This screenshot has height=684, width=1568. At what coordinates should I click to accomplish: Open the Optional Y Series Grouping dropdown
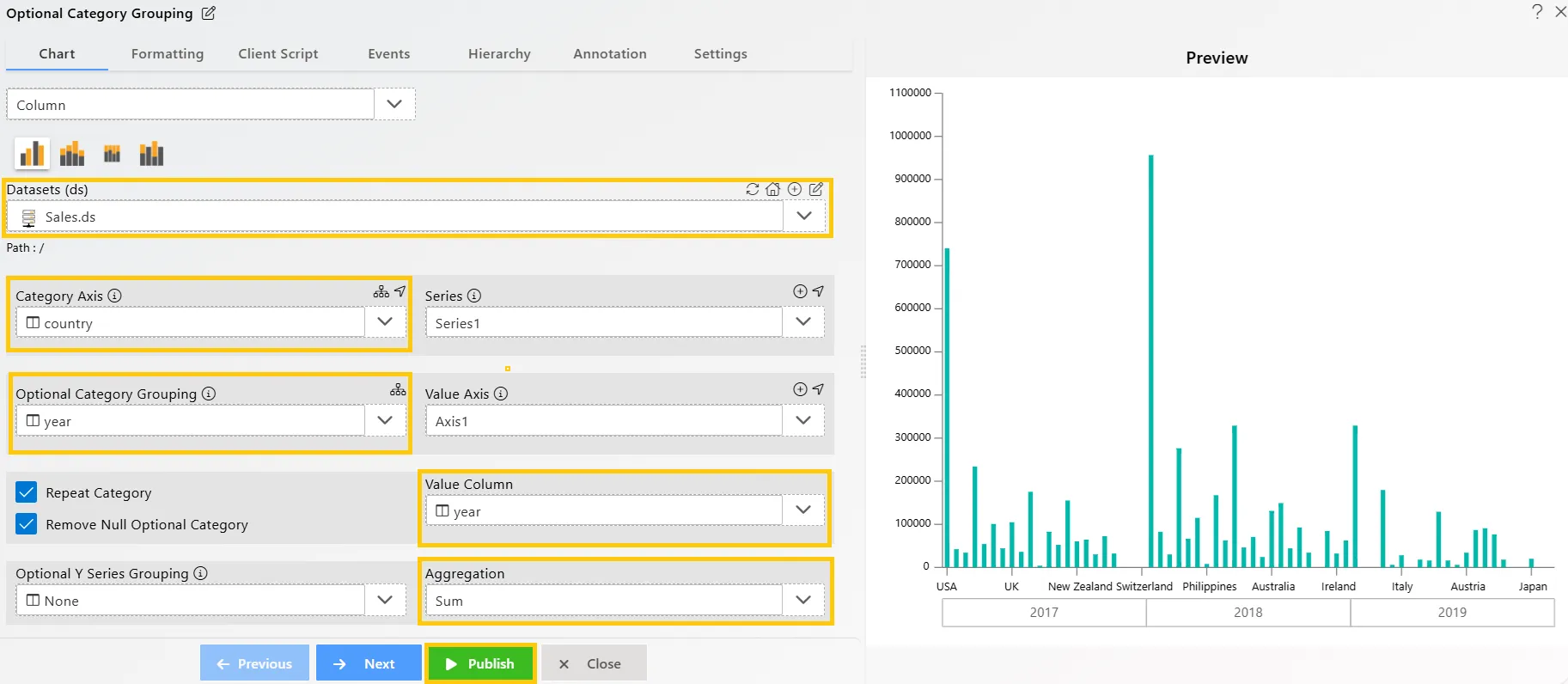(x=385, y=600)
